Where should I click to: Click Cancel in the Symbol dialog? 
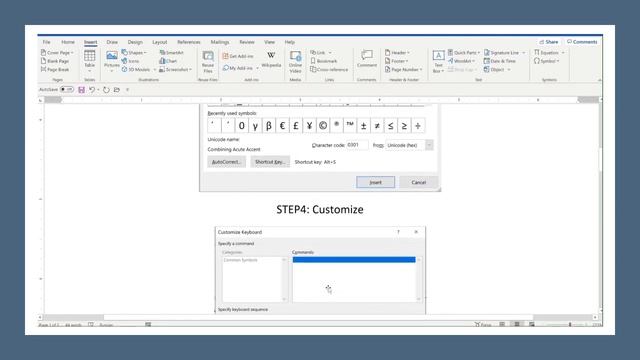pos(418,182)
